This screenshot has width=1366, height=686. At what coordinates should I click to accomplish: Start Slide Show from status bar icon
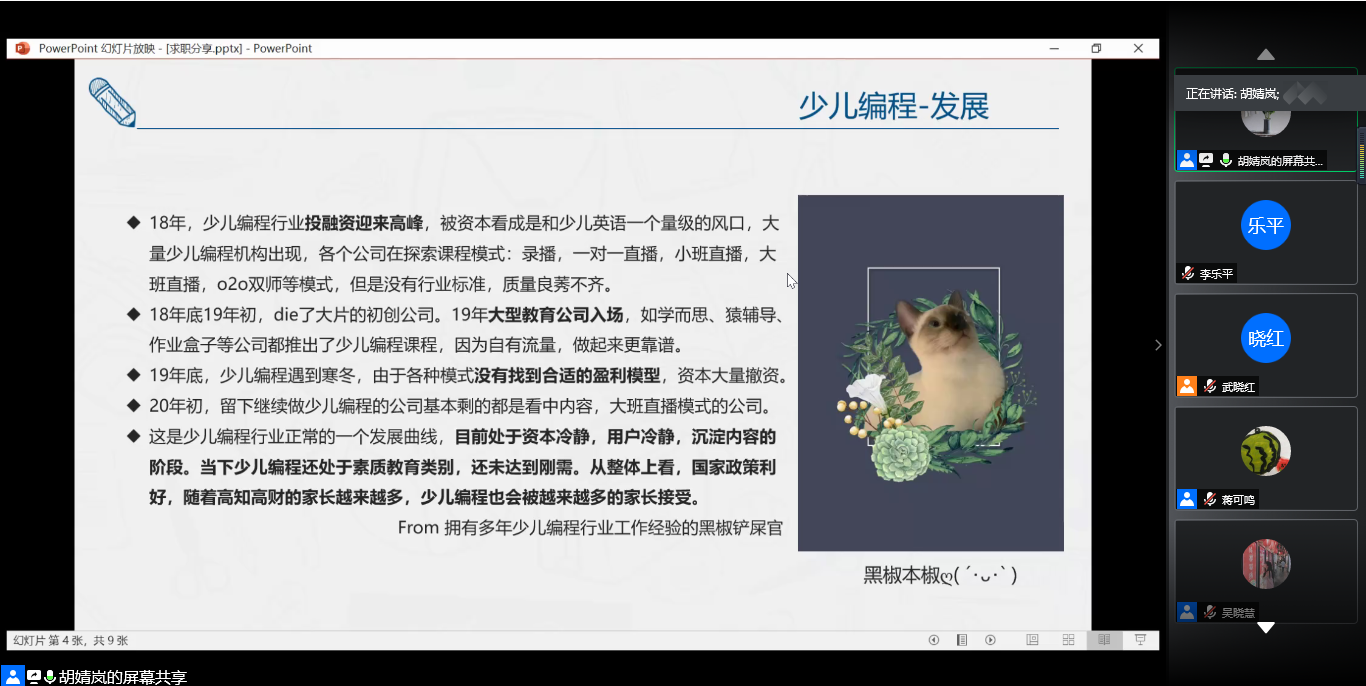(x=1139, y=640)
